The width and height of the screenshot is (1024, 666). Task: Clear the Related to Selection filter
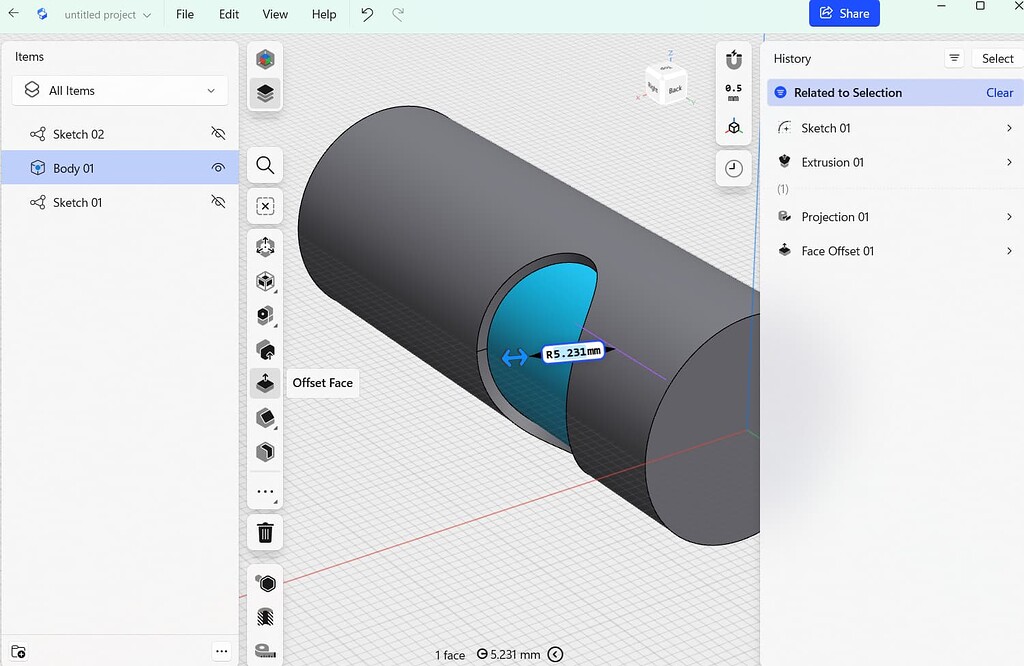click(999, 92)
